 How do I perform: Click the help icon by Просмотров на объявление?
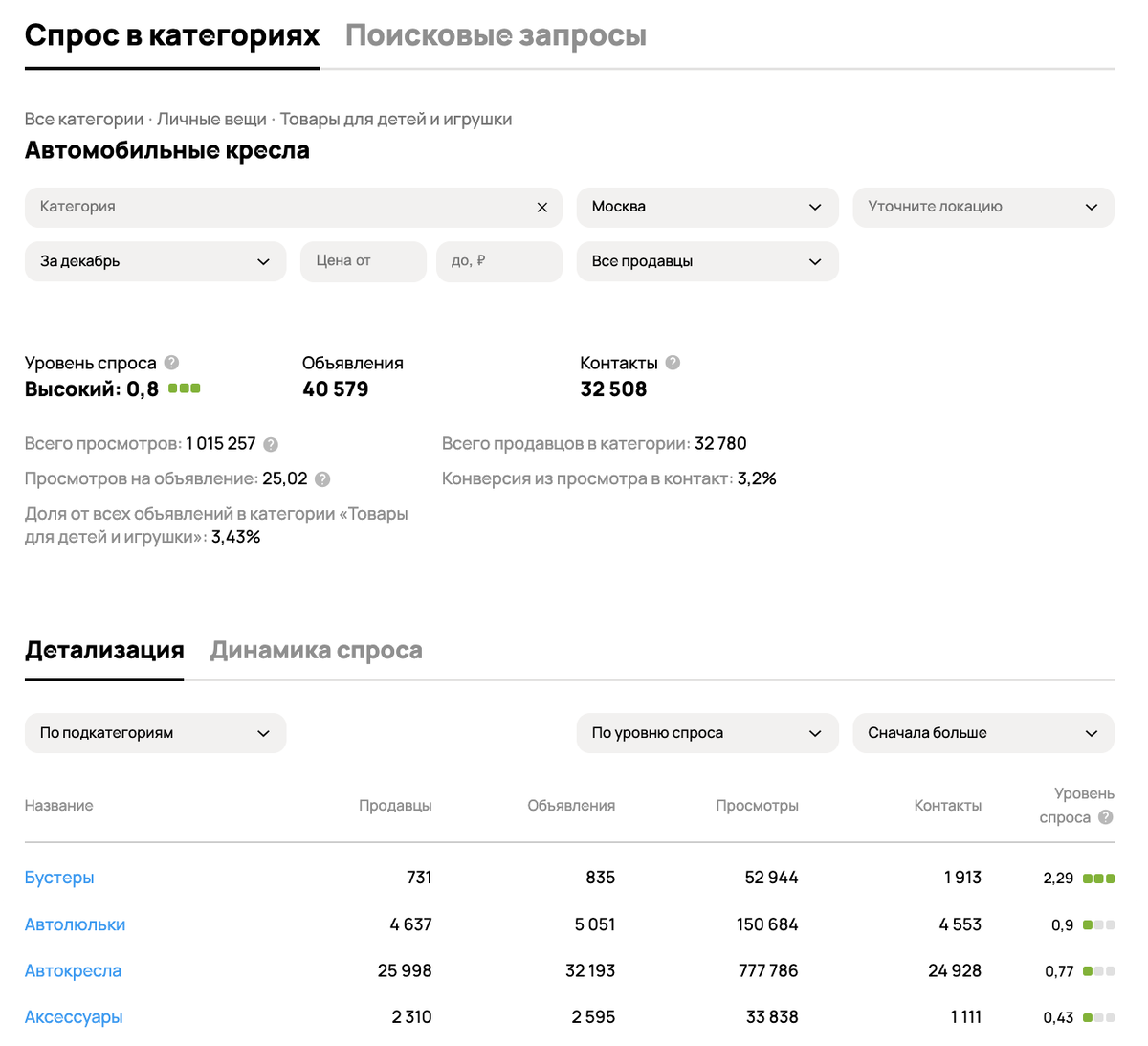[x=322, y=478]
